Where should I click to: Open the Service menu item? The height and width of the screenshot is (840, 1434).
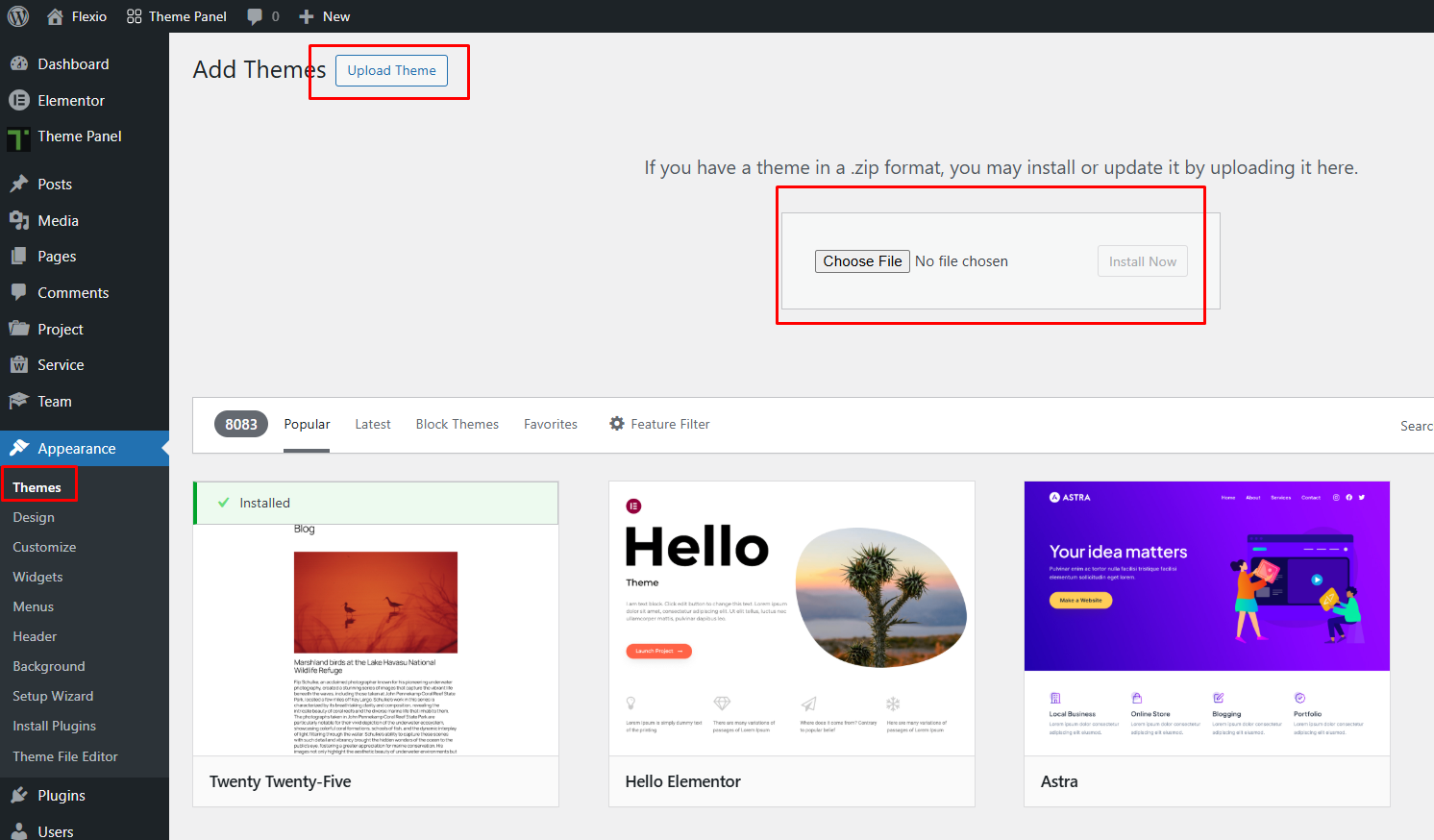(x=61, y=365)
